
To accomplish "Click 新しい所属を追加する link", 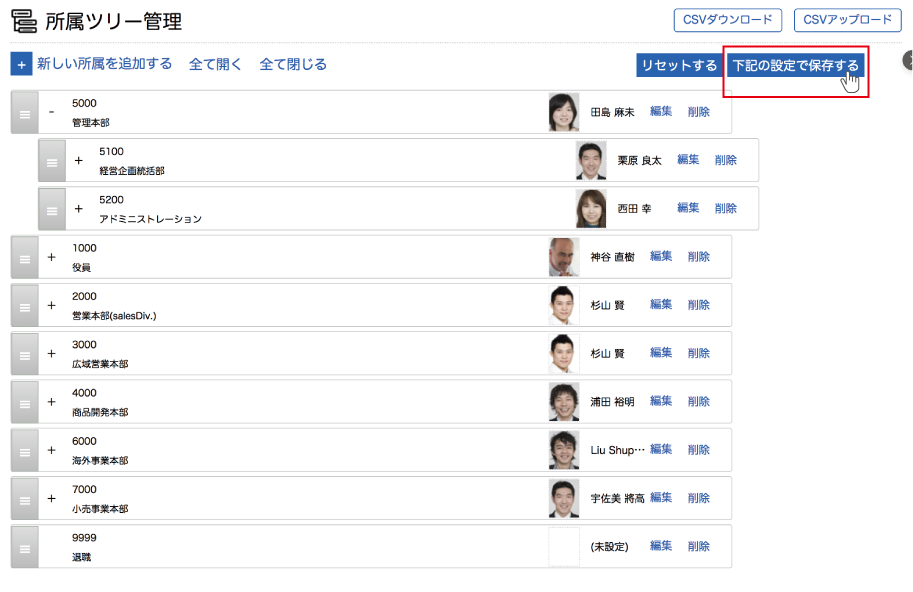I will [x=105, y=64].
